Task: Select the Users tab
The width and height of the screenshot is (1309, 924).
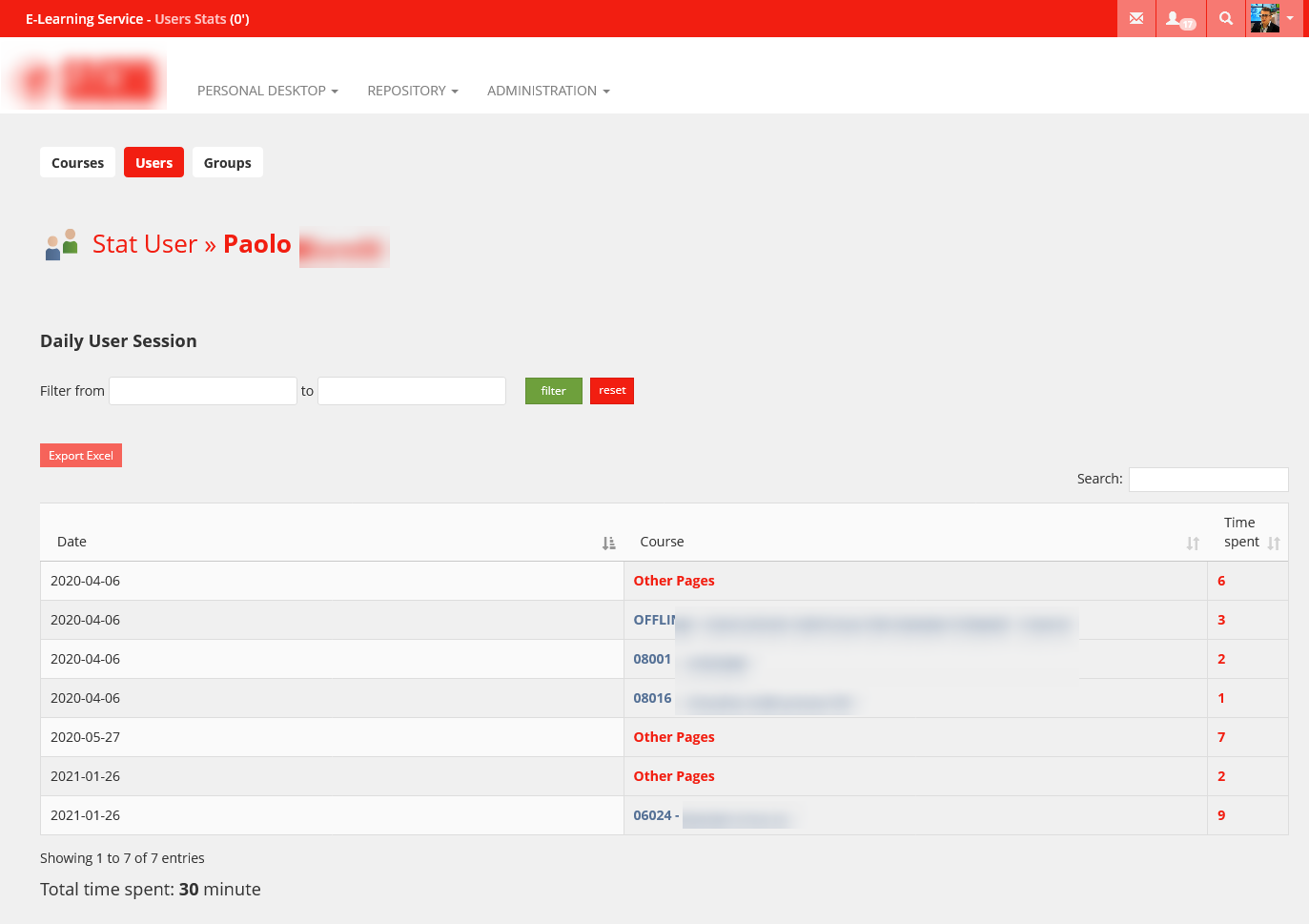Action: [153, 163]
